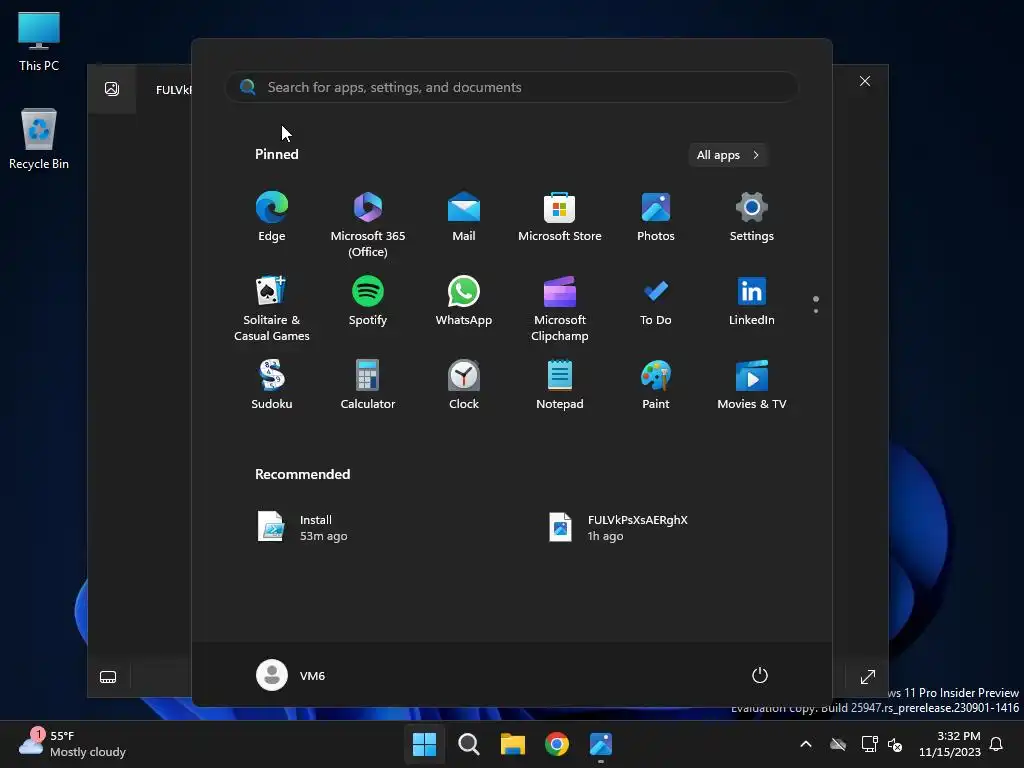This screenshot has height=768, width=1024.
Task: Launch Movies & TV
Action: coord(752,385)
